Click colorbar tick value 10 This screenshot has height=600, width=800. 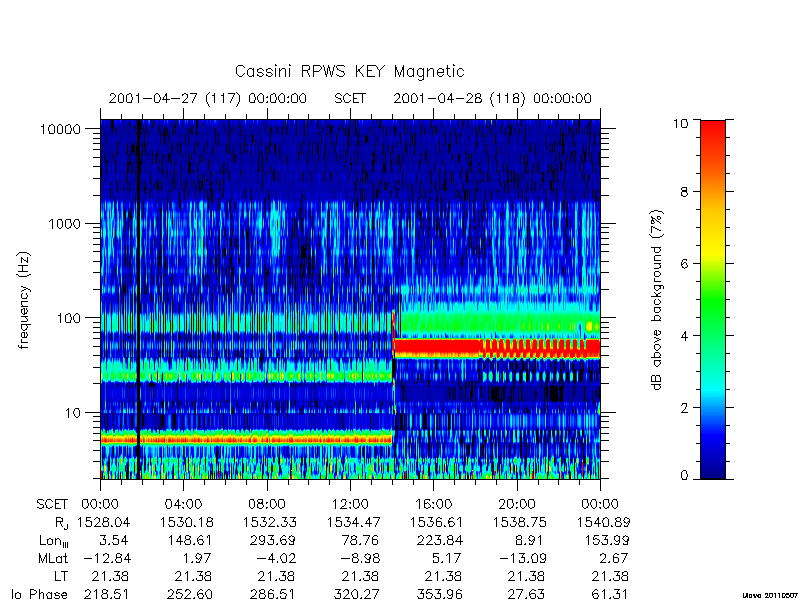pyautogui.click(x=680, y=123)
